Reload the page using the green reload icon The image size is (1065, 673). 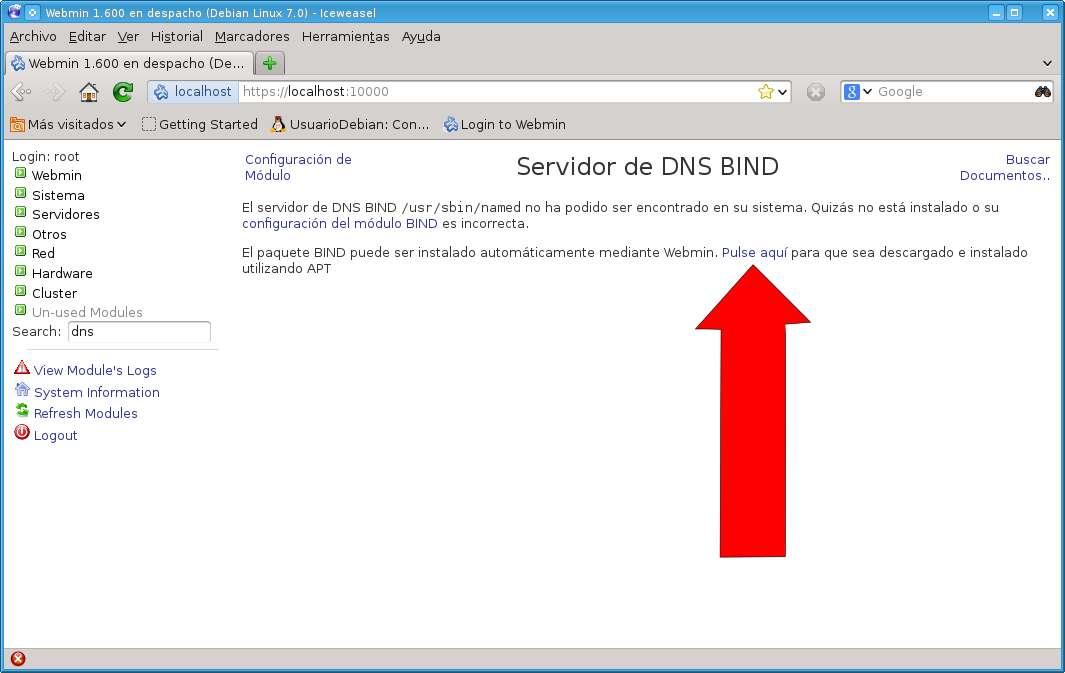(x=122, y=91)
